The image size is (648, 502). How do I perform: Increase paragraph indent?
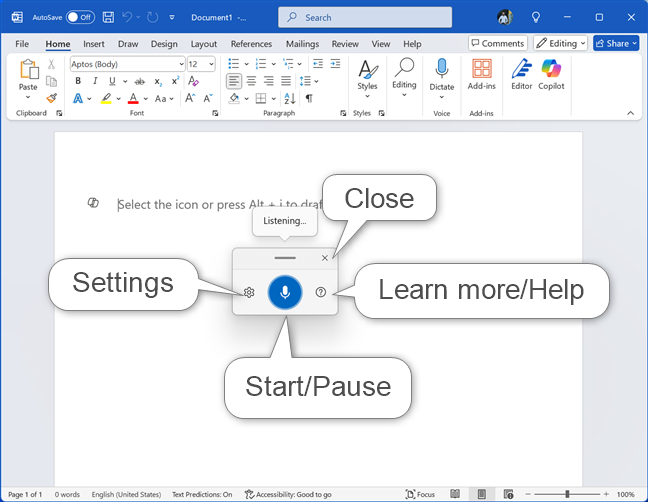[x=336, y=64]
